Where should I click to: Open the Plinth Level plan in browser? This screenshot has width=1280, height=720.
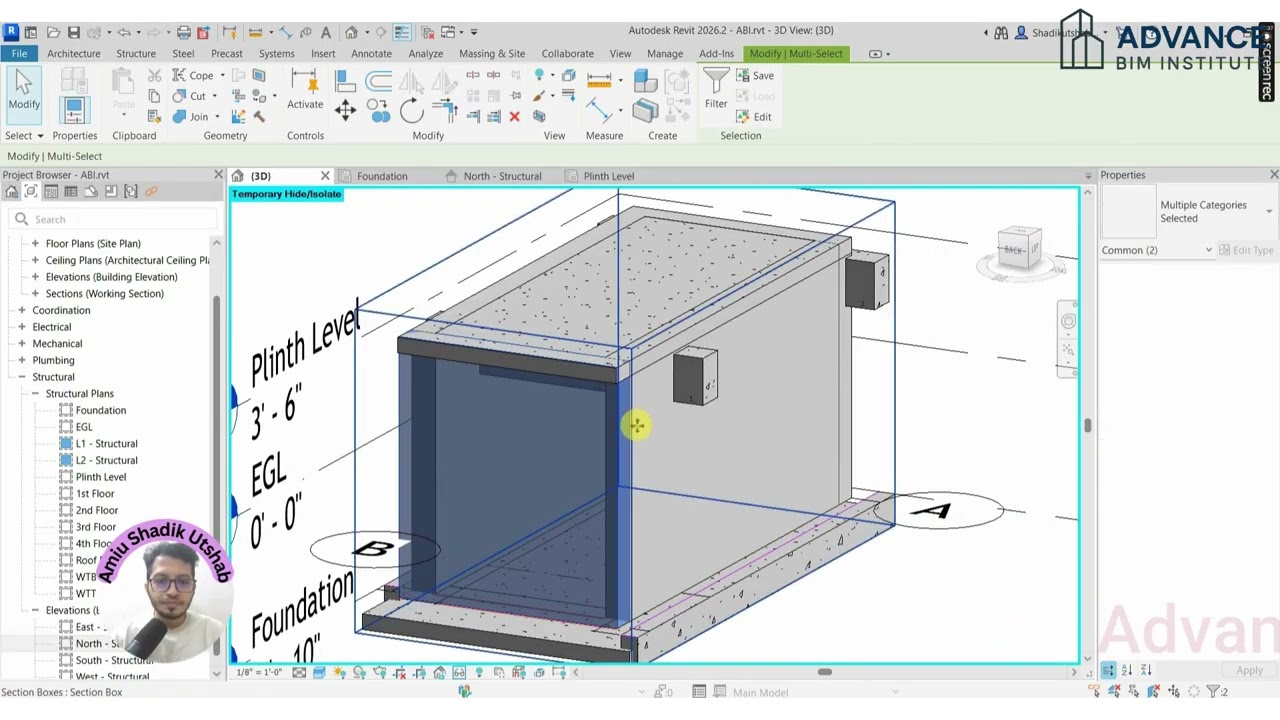(100, 477)
